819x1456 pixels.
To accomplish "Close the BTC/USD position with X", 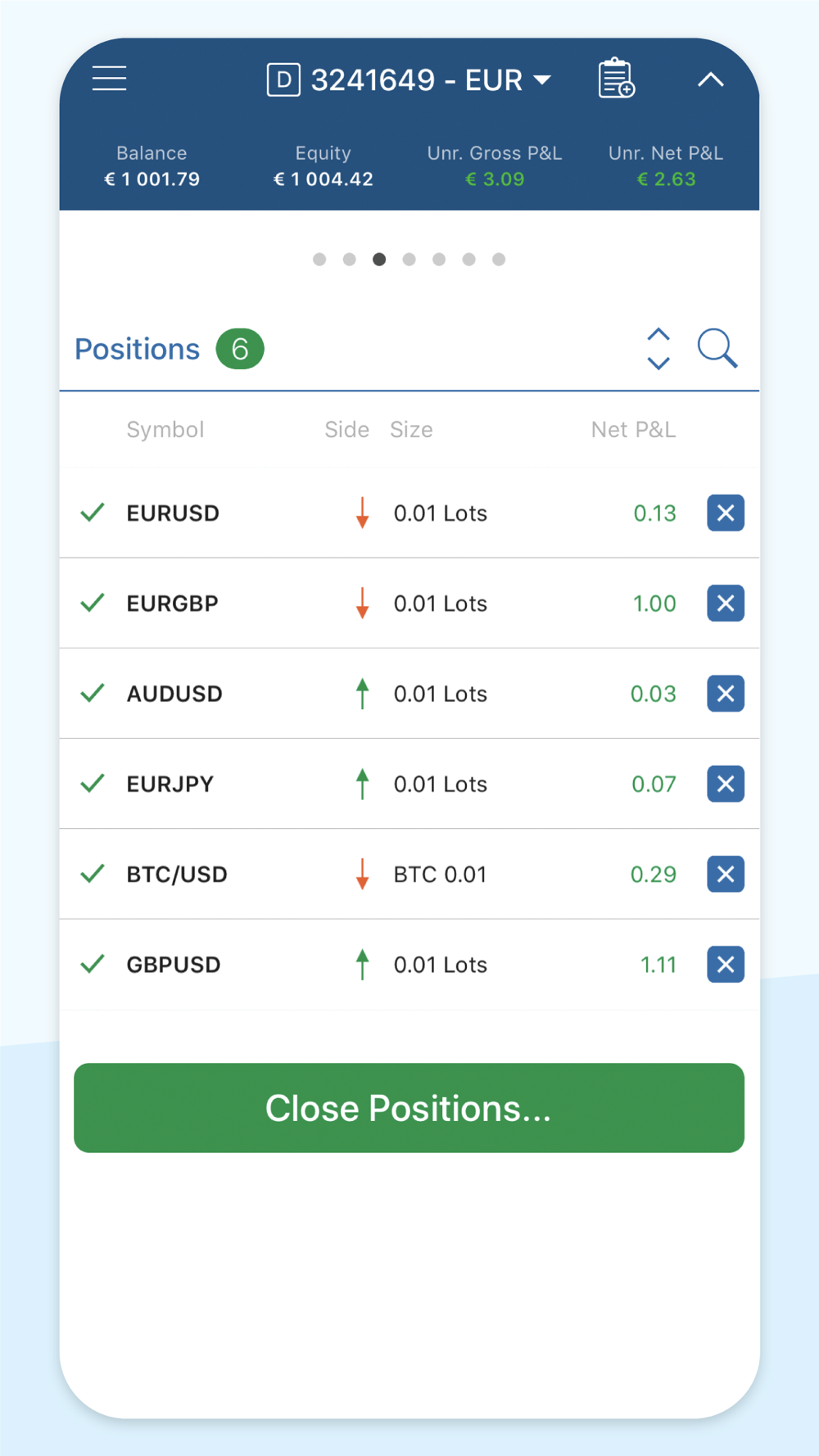I will click(x=726, y=874).
